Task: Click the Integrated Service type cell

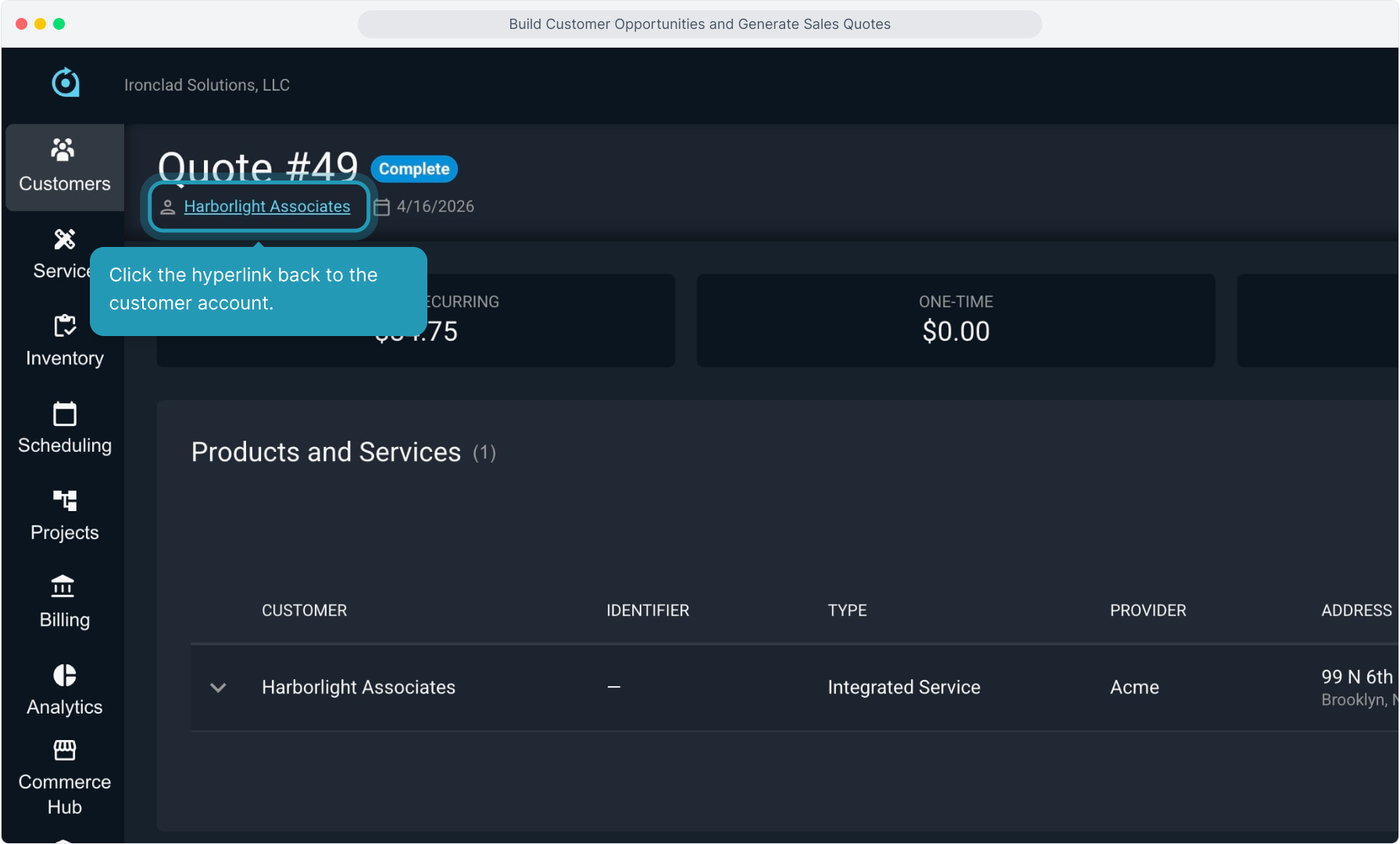Action: point(903,687)
